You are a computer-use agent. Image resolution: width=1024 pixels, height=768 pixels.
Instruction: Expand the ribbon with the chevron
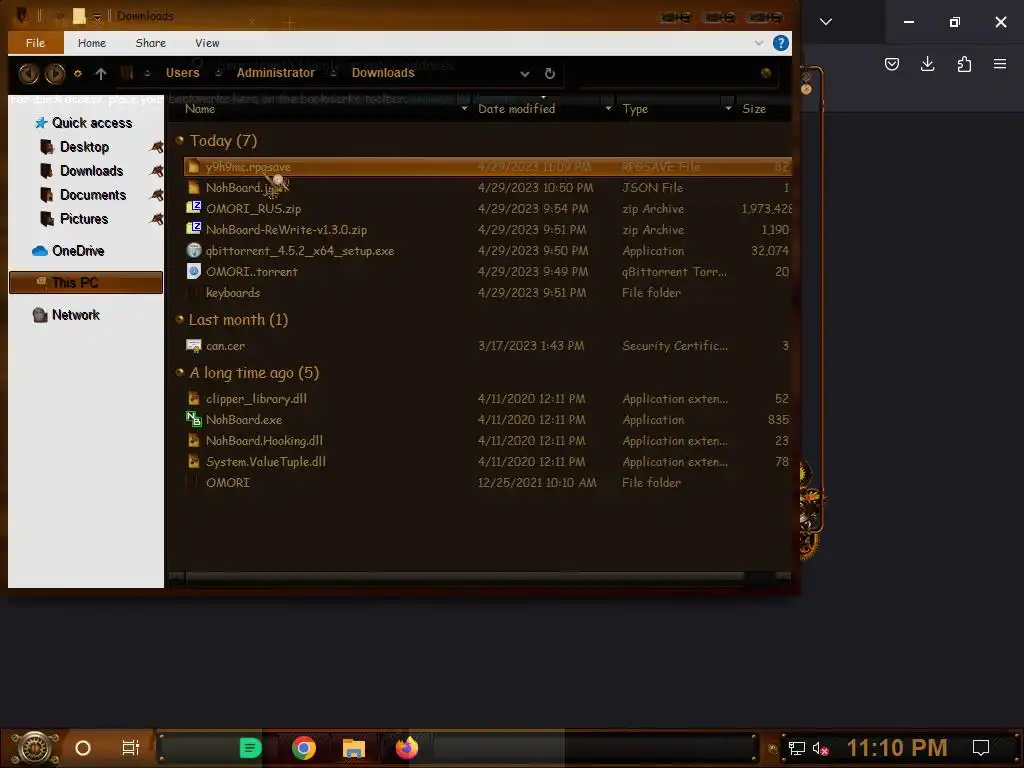click(759, 43)
